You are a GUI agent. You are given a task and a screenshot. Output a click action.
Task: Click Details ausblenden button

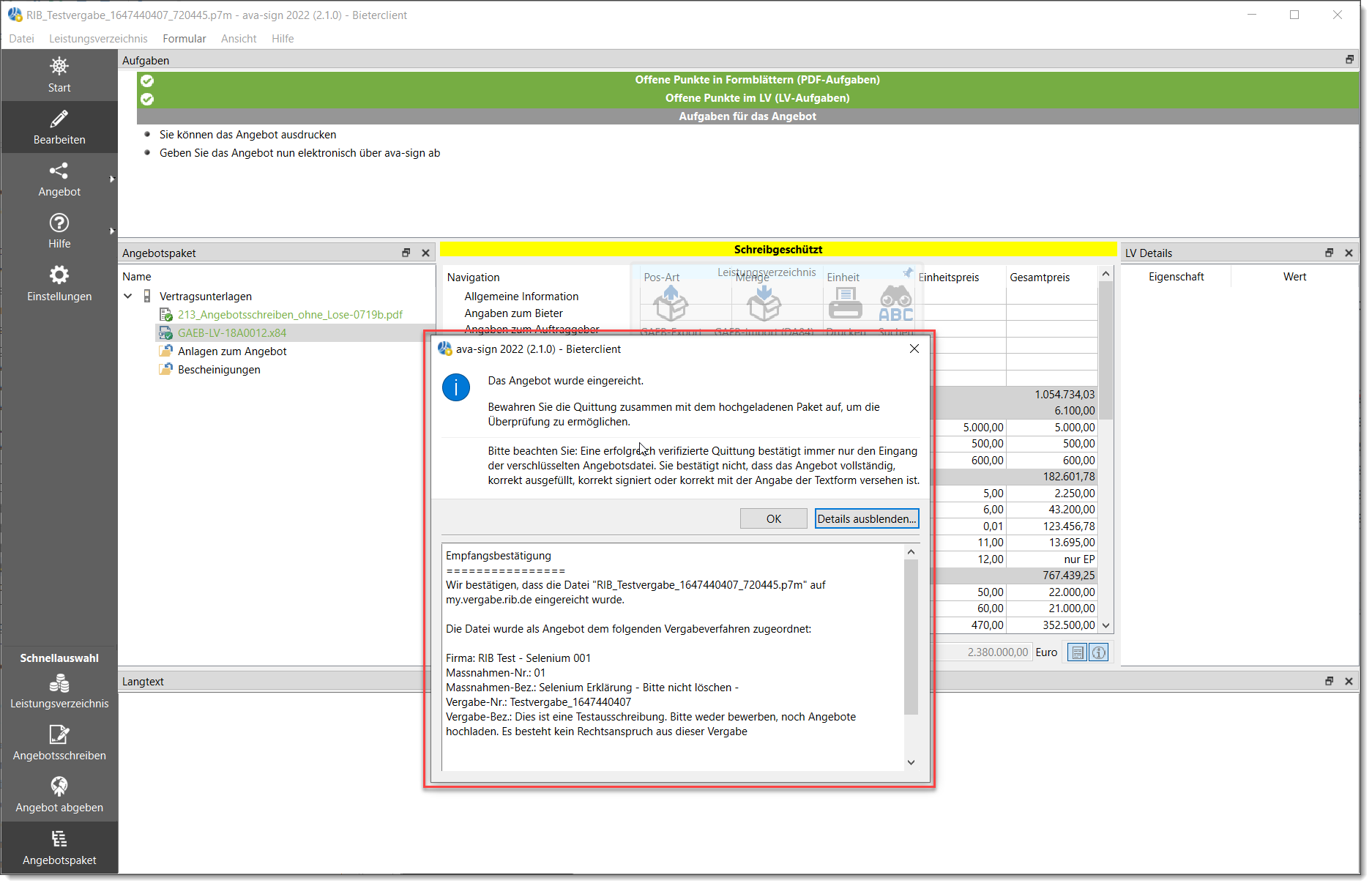pos(867,518)
